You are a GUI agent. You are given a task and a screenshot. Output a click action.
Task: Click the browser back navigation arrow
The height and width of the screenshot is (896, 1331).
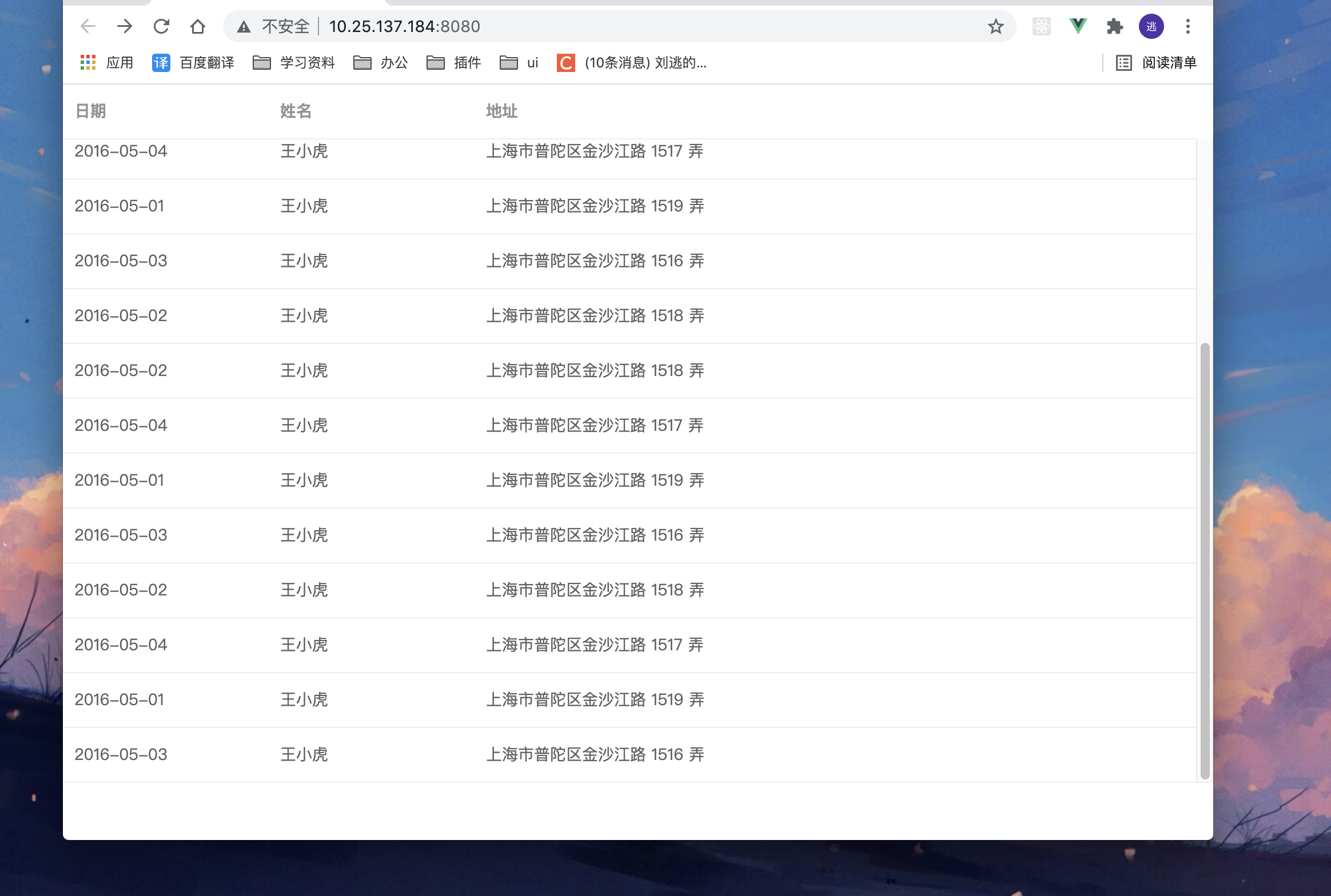point(87,26)
